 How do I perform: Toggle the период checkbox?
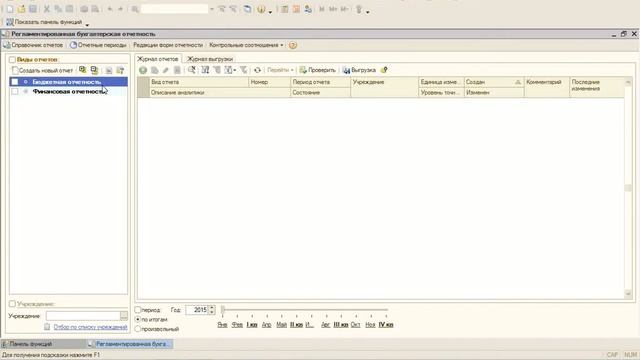[138, 310]
